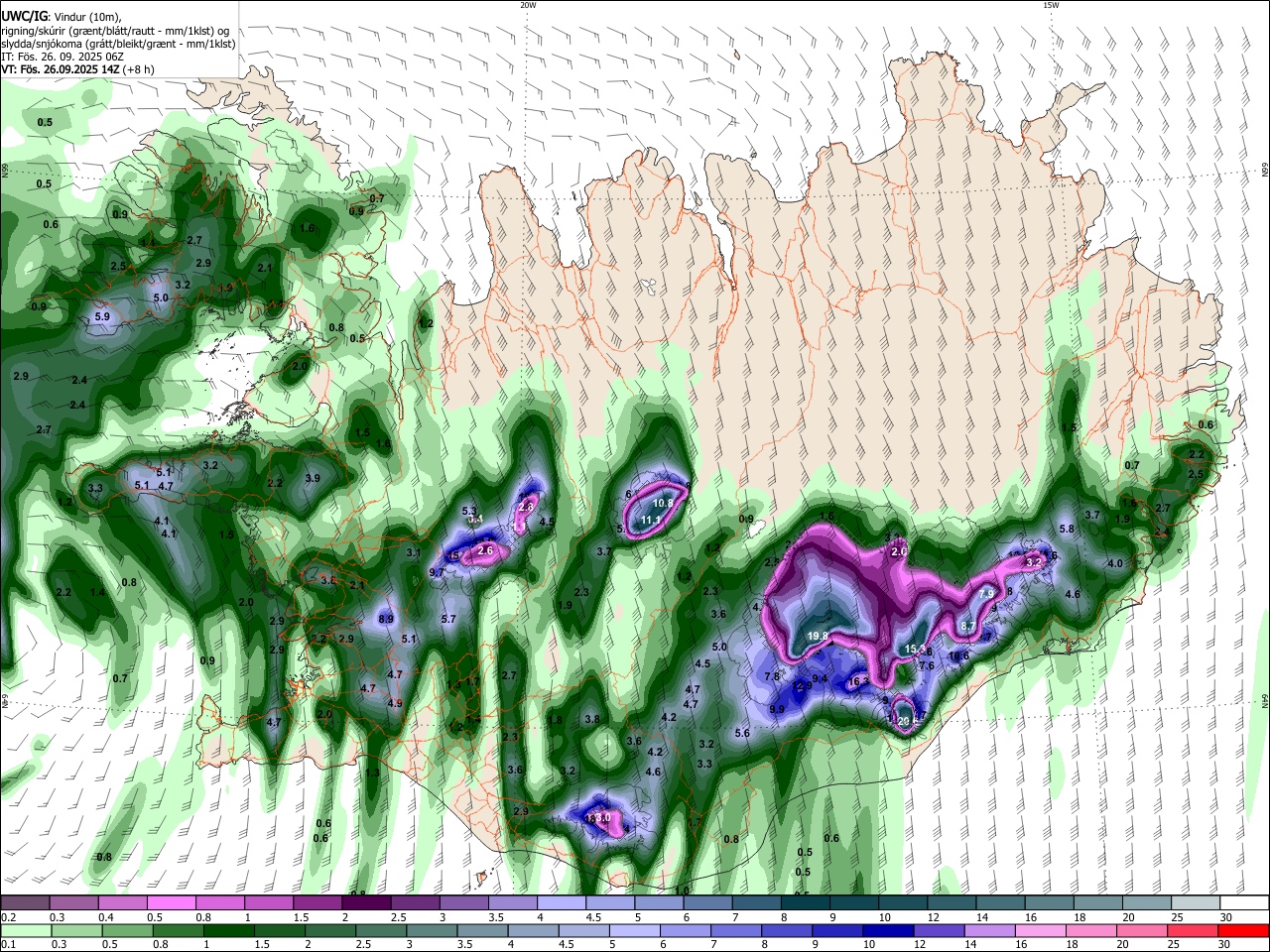Click the 7.6 precipitation value
1270x952 pixels.
(927, 666)
